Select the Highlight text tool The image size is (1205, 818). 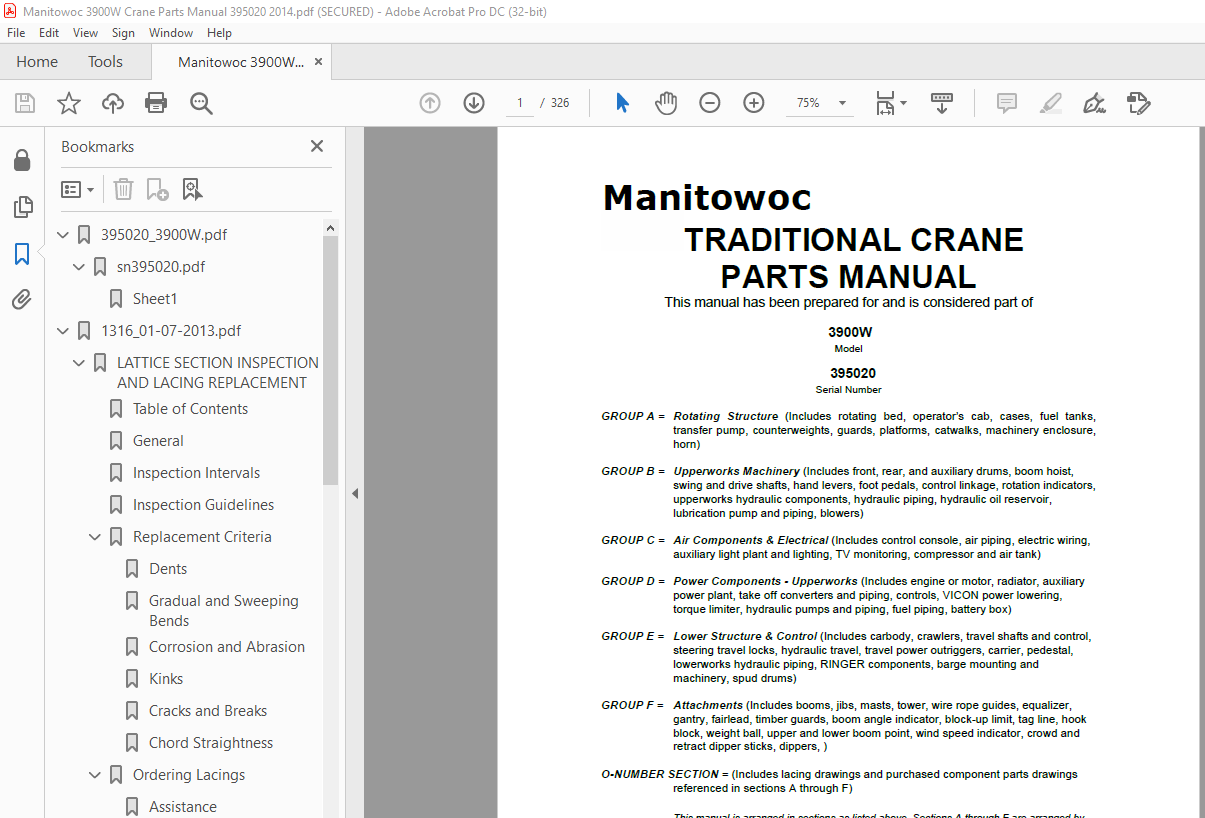1051,103
